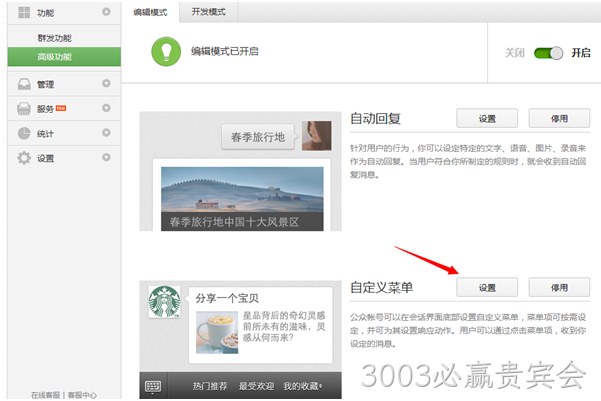Viewport: 601px width, 401px height.
Task: Click the 春季旅行地 chat bubble
Action: pyautogui.click(x=258, y=137)
